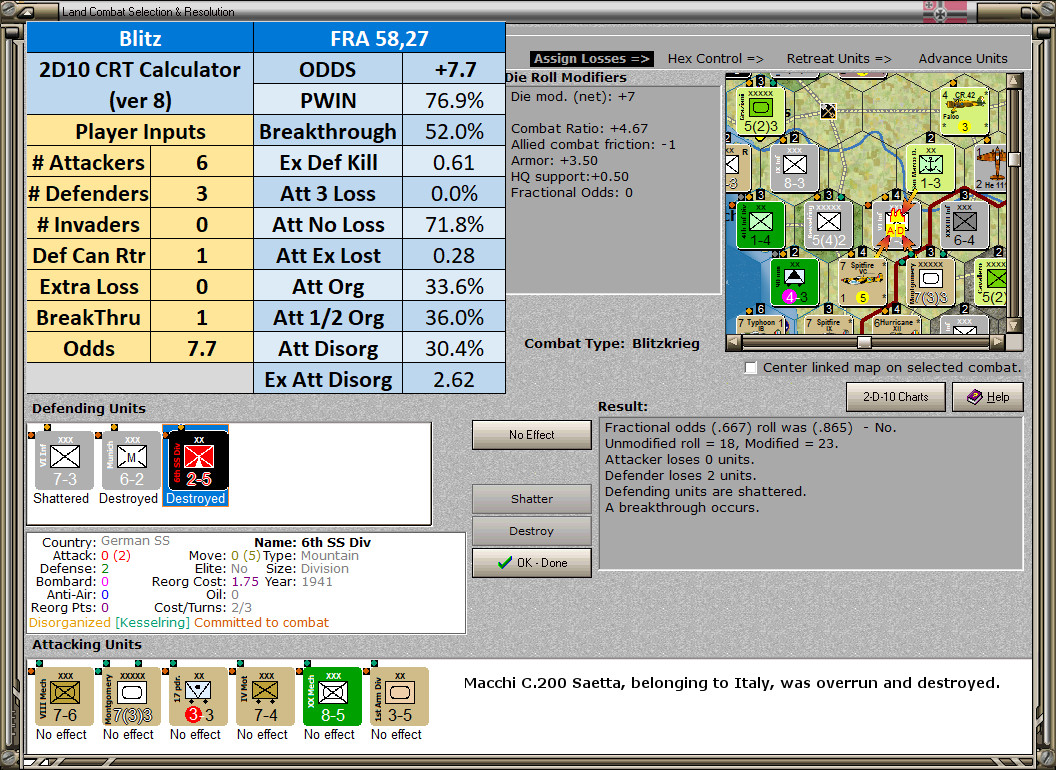Click the IX Inf 8-3 counter on map
This screenshot has width=1056, height=770.
pyautogui.click(x=795, y=168)
